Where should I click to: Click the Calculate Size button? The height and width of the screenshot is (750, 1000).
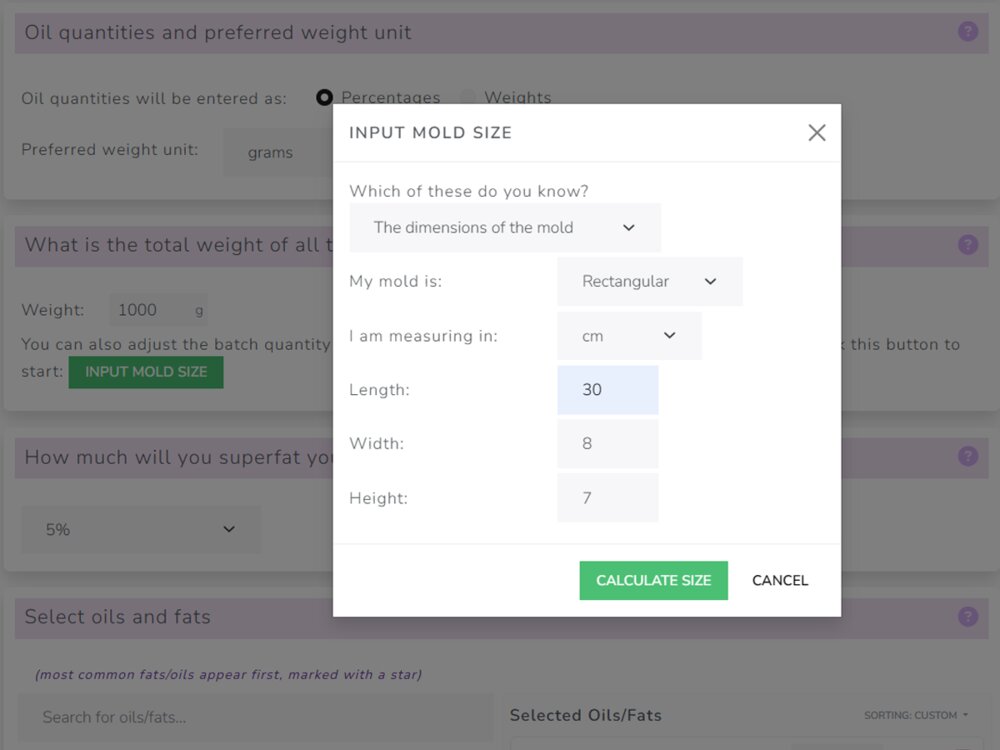pyautogui.click(x=653, y=580)
